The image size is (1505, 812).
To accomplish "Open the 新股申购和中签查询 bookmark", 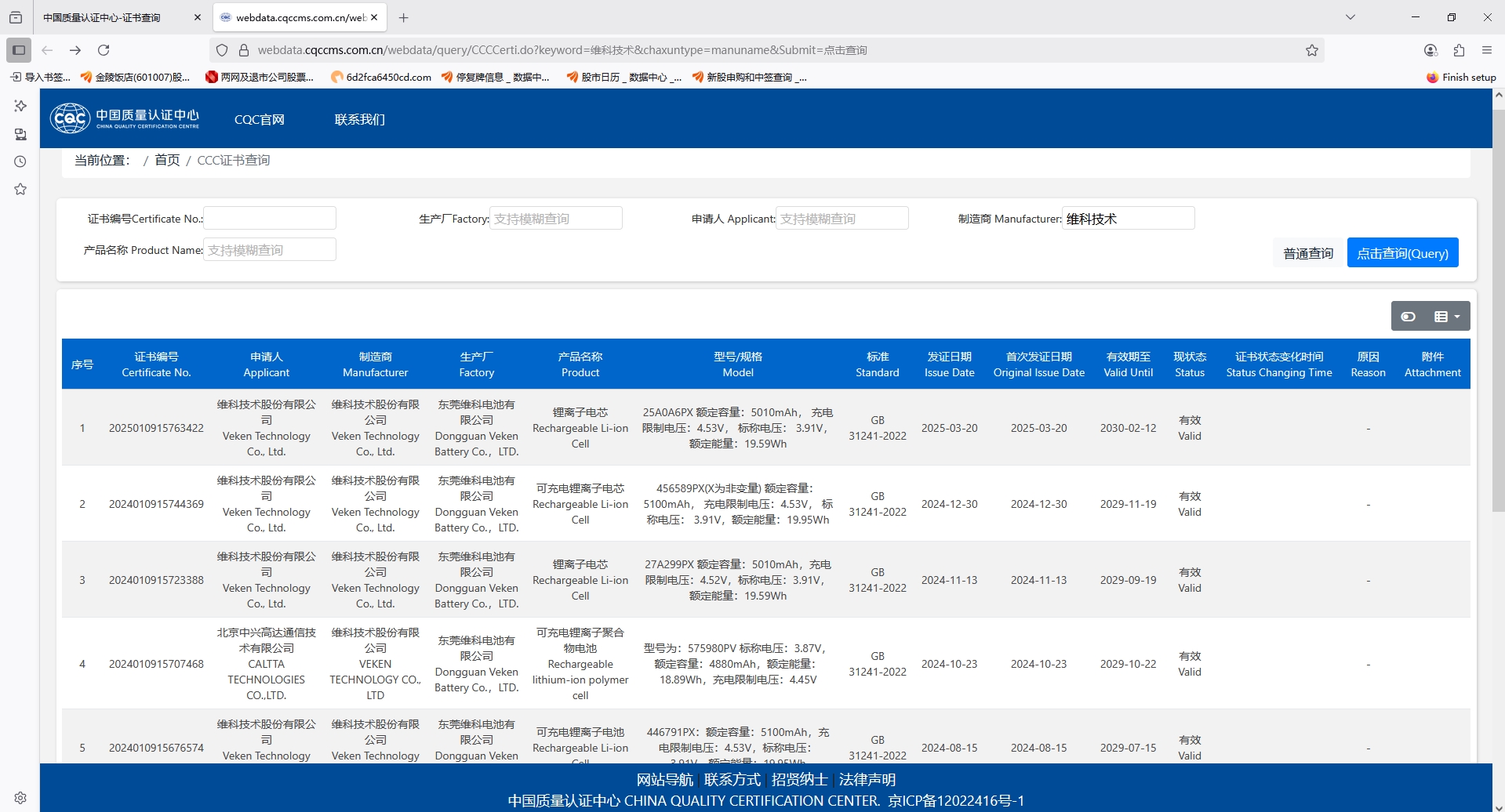I will [x=750, y=77].
